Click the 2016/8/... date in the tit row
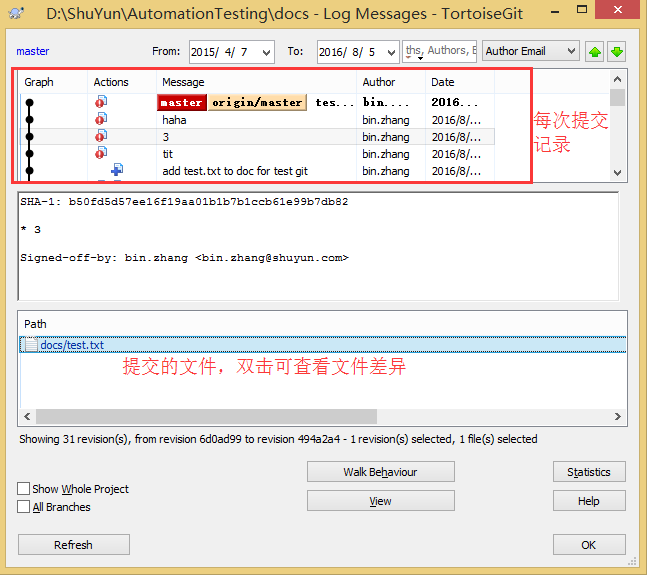 (x=456, y=154)
